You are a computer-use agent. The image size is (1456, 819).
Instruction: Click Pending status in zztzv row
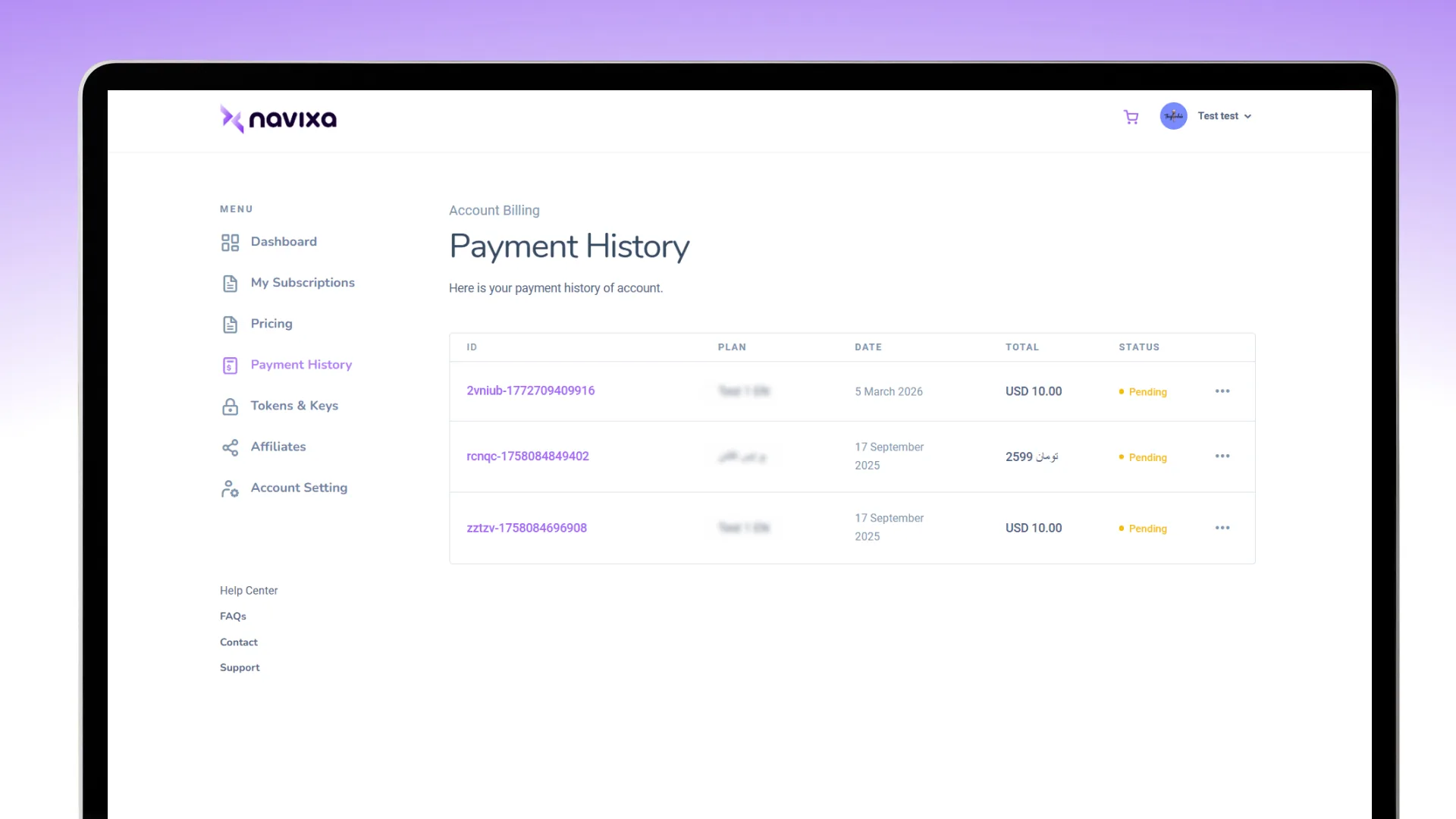tap(1143, 529)
